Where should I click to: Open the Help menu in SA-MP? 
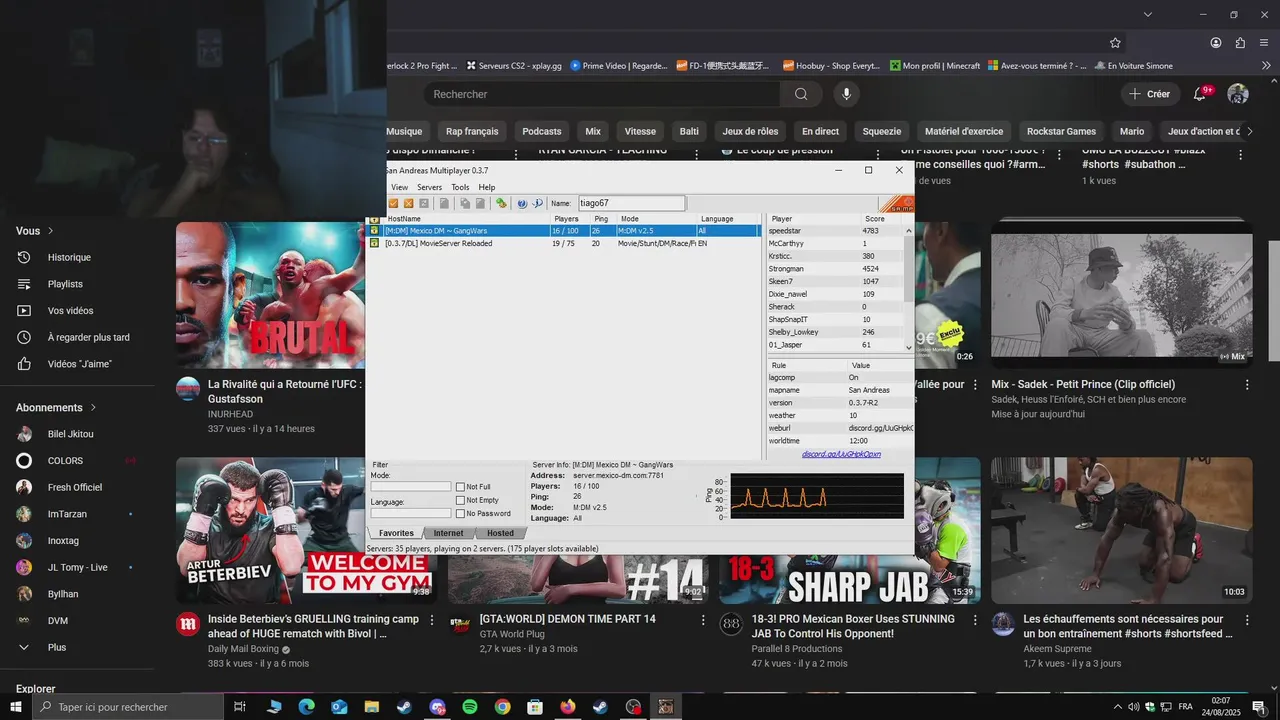tap(487, 187)
